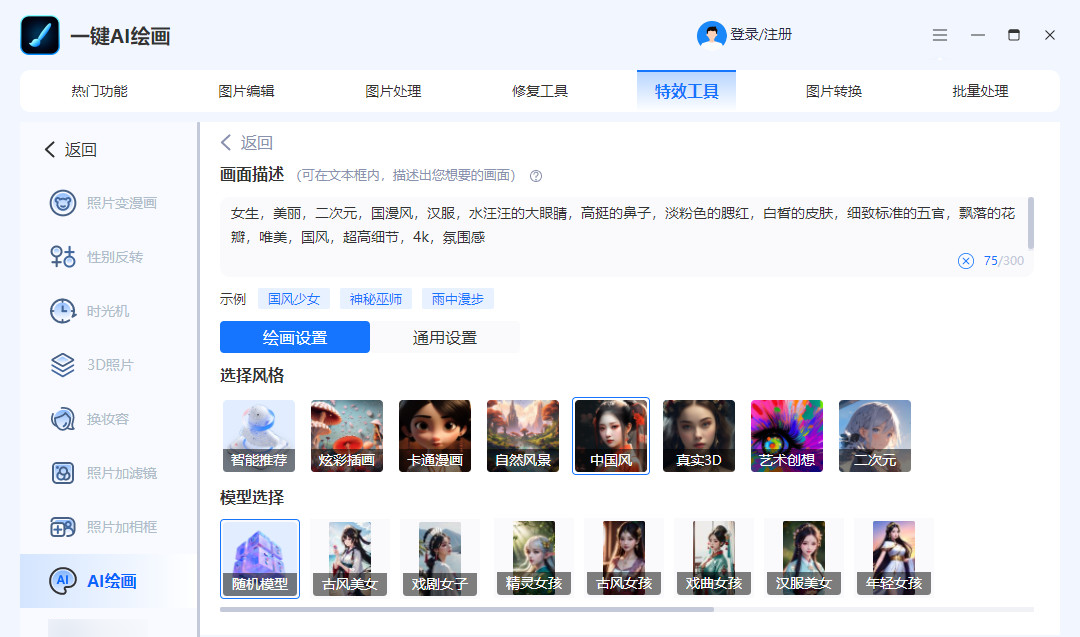Image resolution: width=1080 pixels, height=637 pixels.
Task: Switch to 批量处理 tab
Action: (980, 91)
